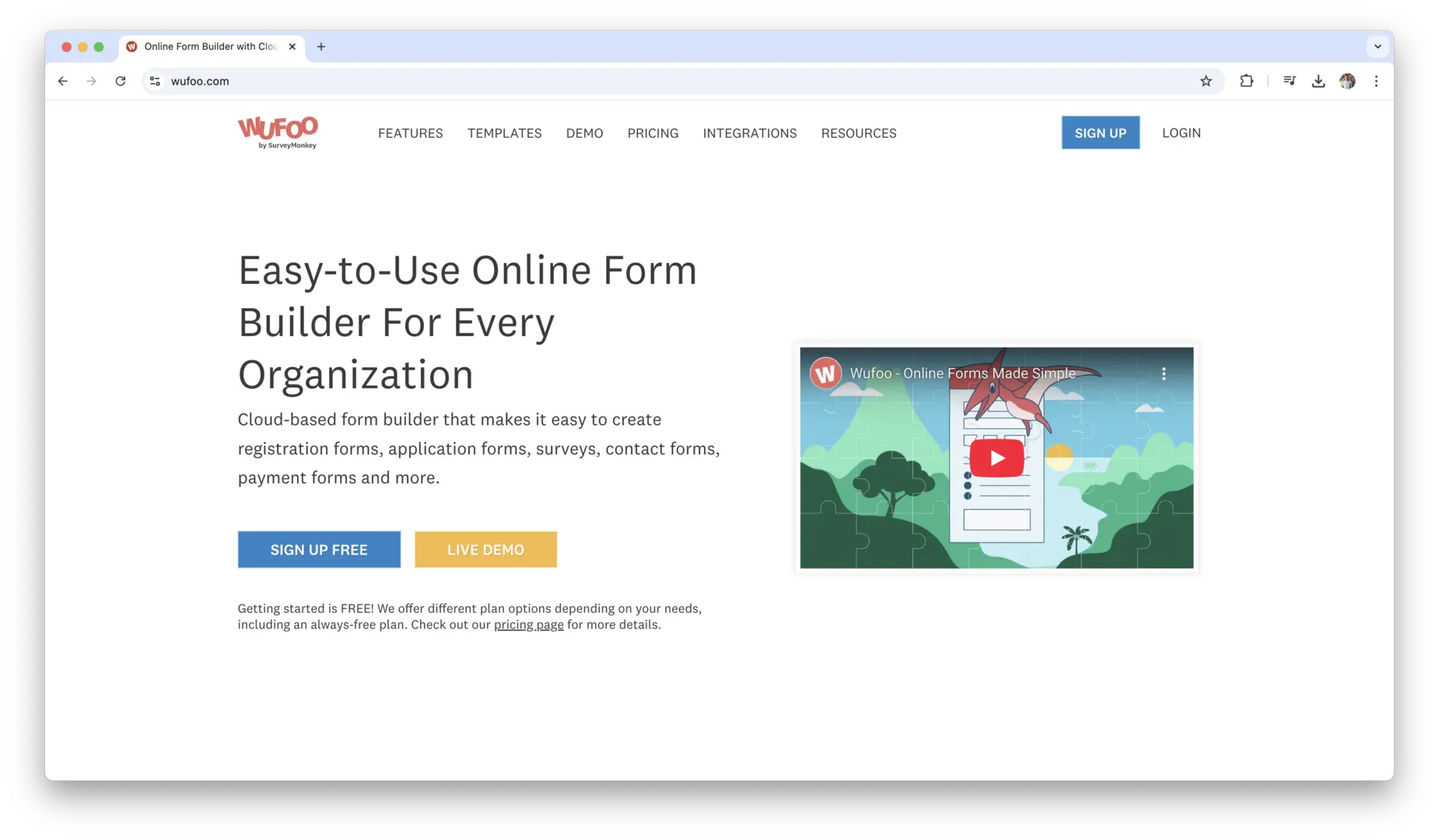Viewport: 1439px width, 840px height.
Task: Open the TEMPLATES nav item
Action: pos(505,133)
